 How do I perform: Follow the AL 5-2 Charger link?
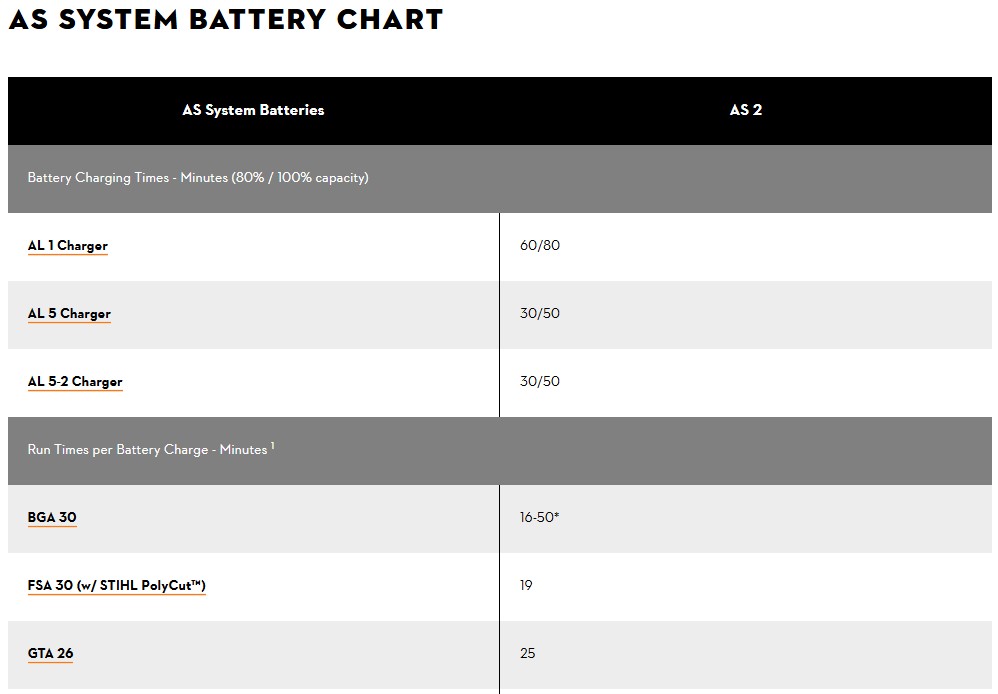(75, 382)
